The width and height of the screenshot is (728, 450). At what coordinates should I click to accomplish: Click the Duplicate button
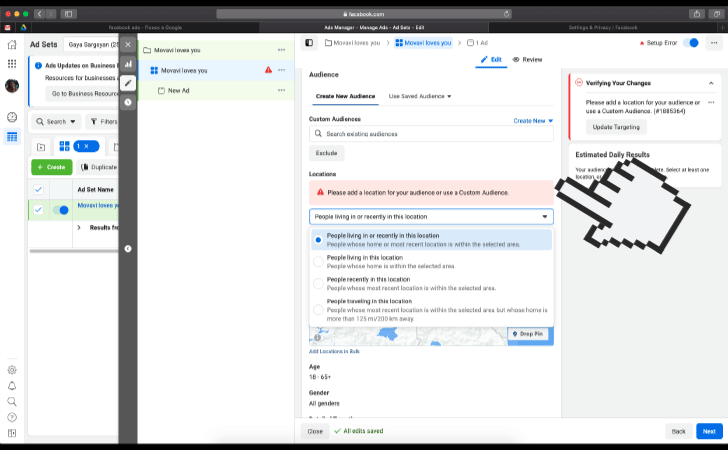(x=99, y=167)
